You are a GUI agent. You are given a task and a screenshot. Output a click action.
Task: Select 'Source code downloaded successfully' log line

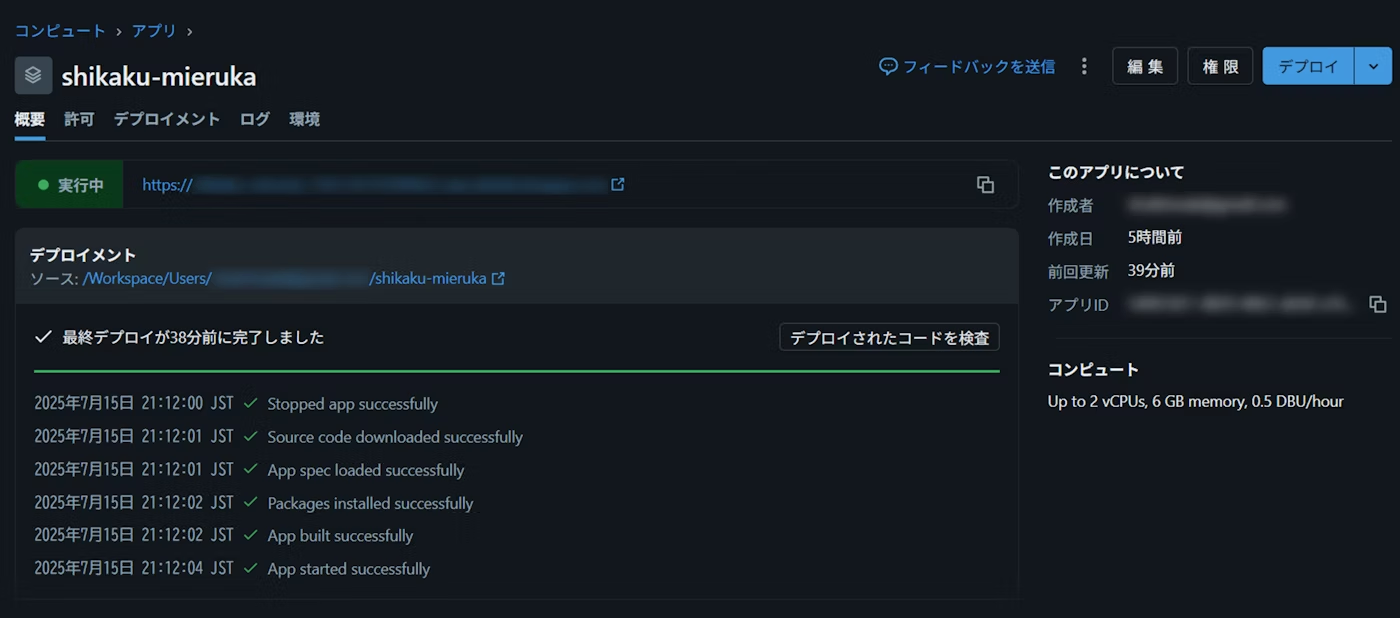tap(395, 437)
